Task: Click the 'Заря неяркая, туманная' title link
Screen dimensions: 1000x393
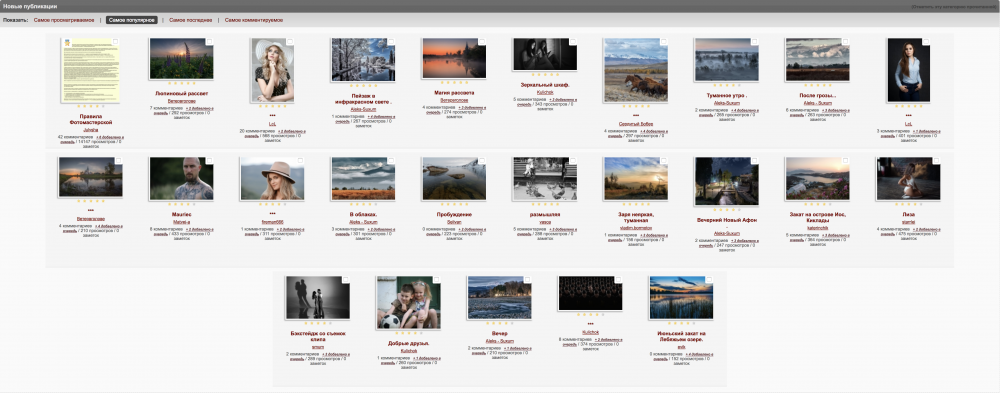Action: coord(636,217)
